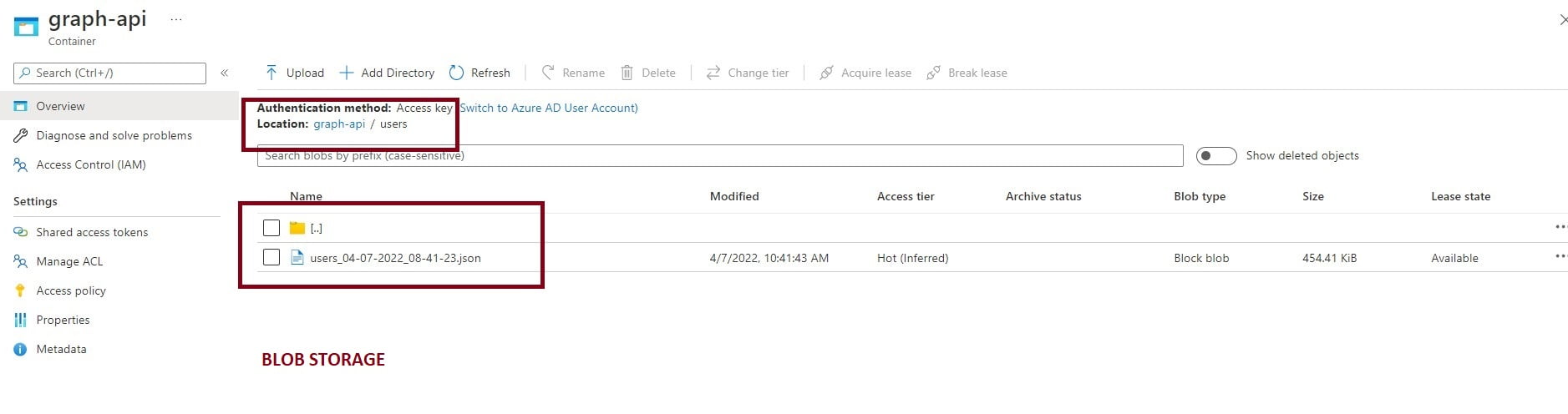Sort by the Name column header
The image size is (1568, 414).
point(306,196)
